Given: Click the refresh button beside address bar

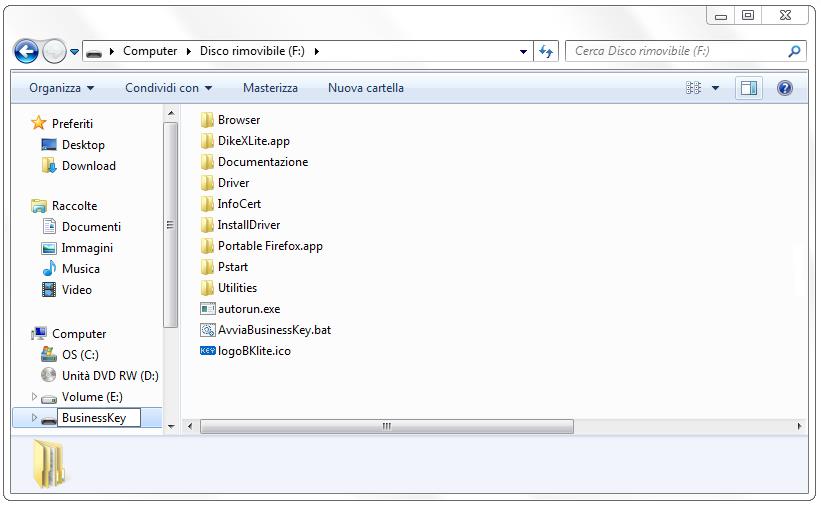Looking at the screenshot, I should [546, 51].
